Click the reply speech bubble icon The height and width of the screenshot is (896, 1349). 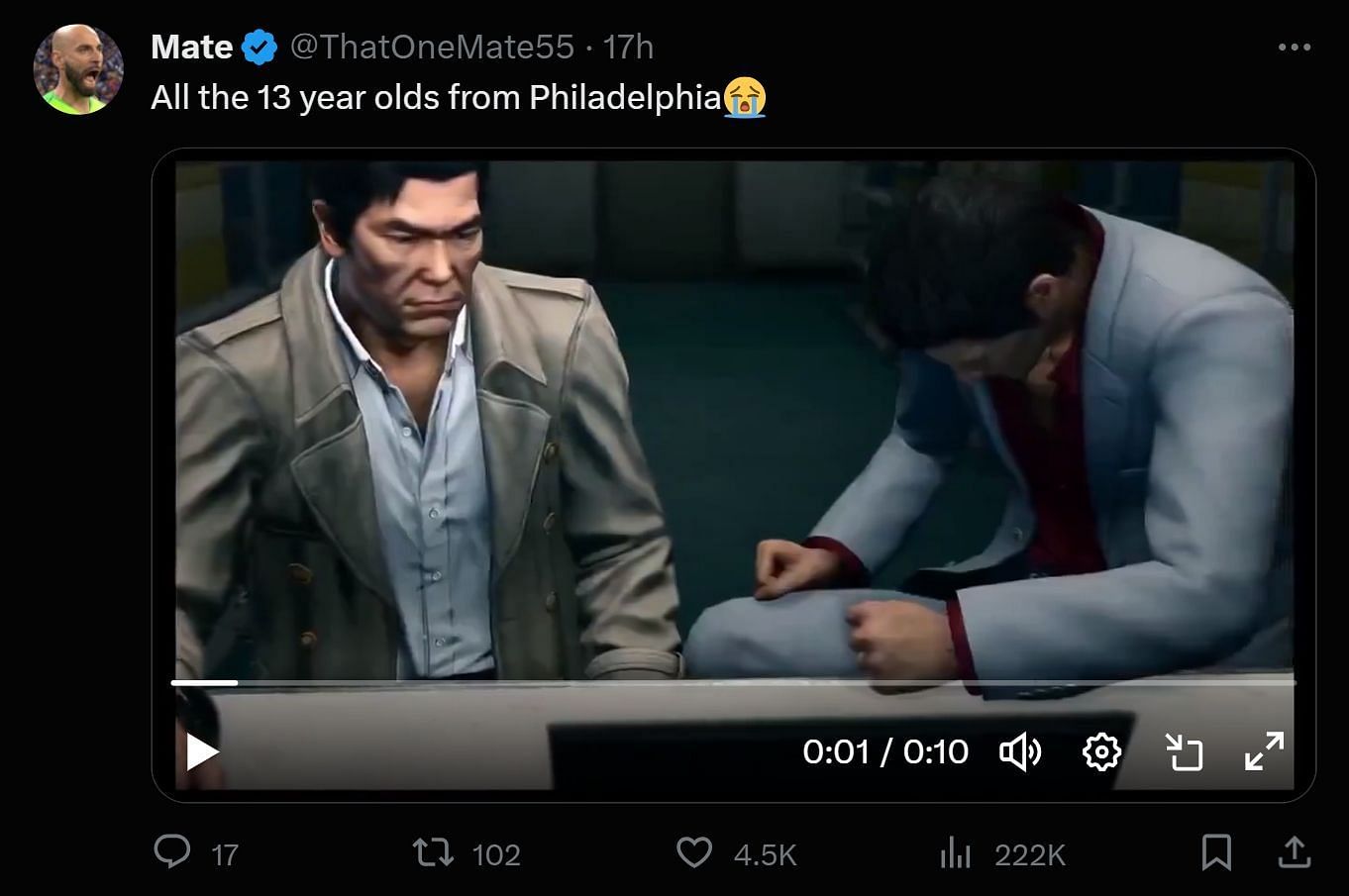pos(173,852)
